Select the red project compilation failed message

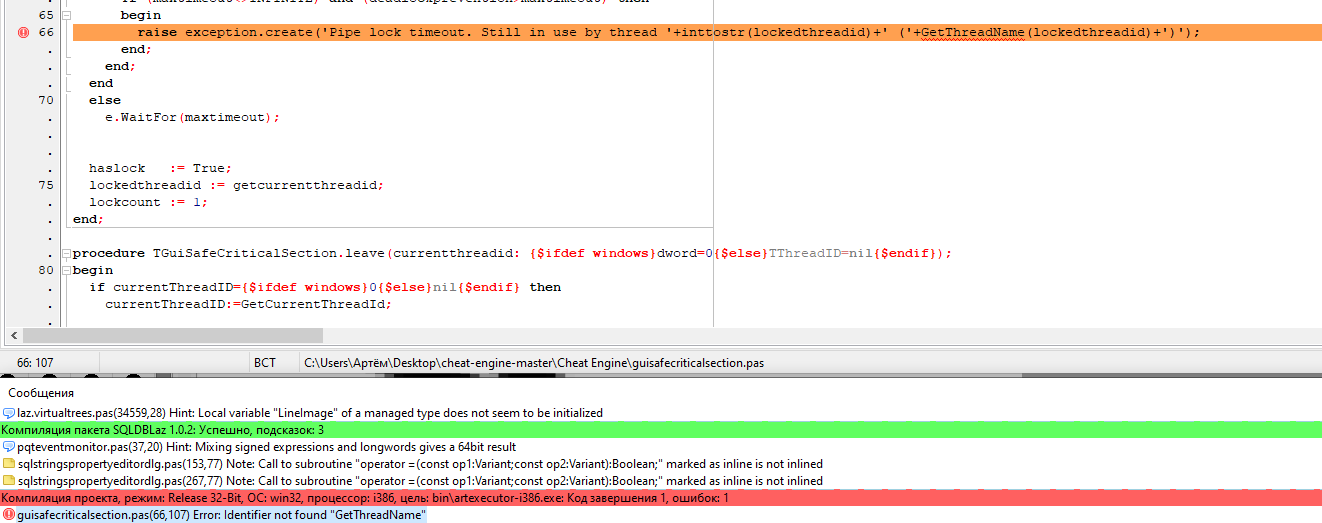click(661, 498)
